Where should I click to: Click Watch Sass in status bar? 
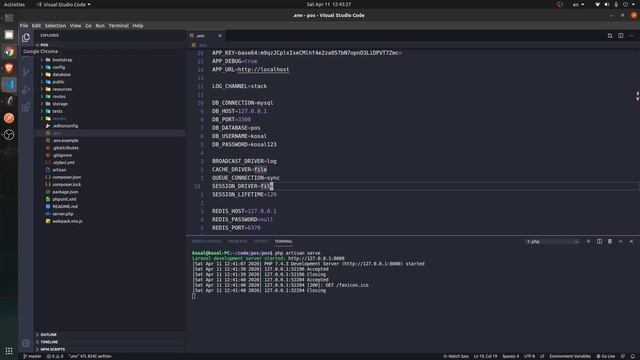coord(456,356)
